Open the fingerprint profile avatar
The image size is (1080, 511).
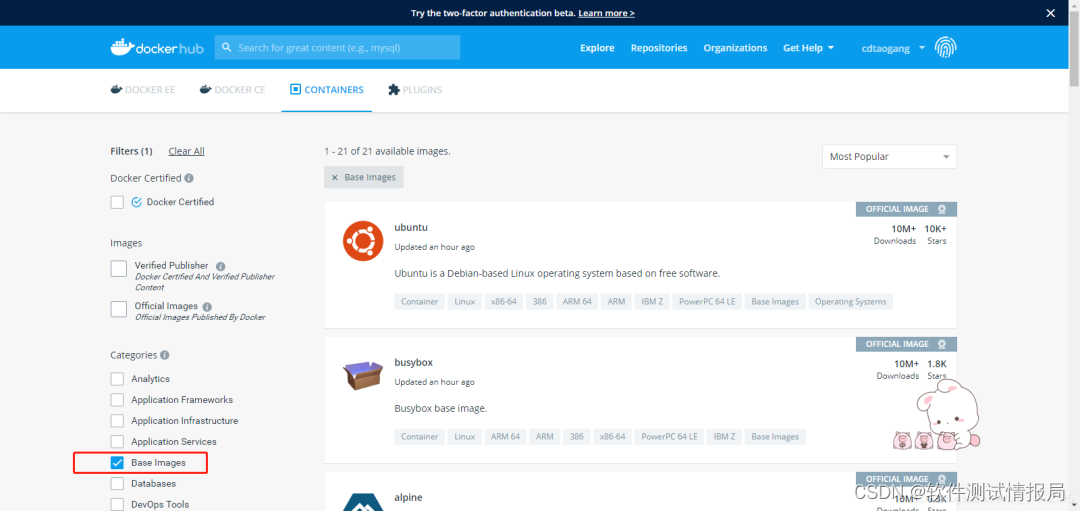[945, 48]
